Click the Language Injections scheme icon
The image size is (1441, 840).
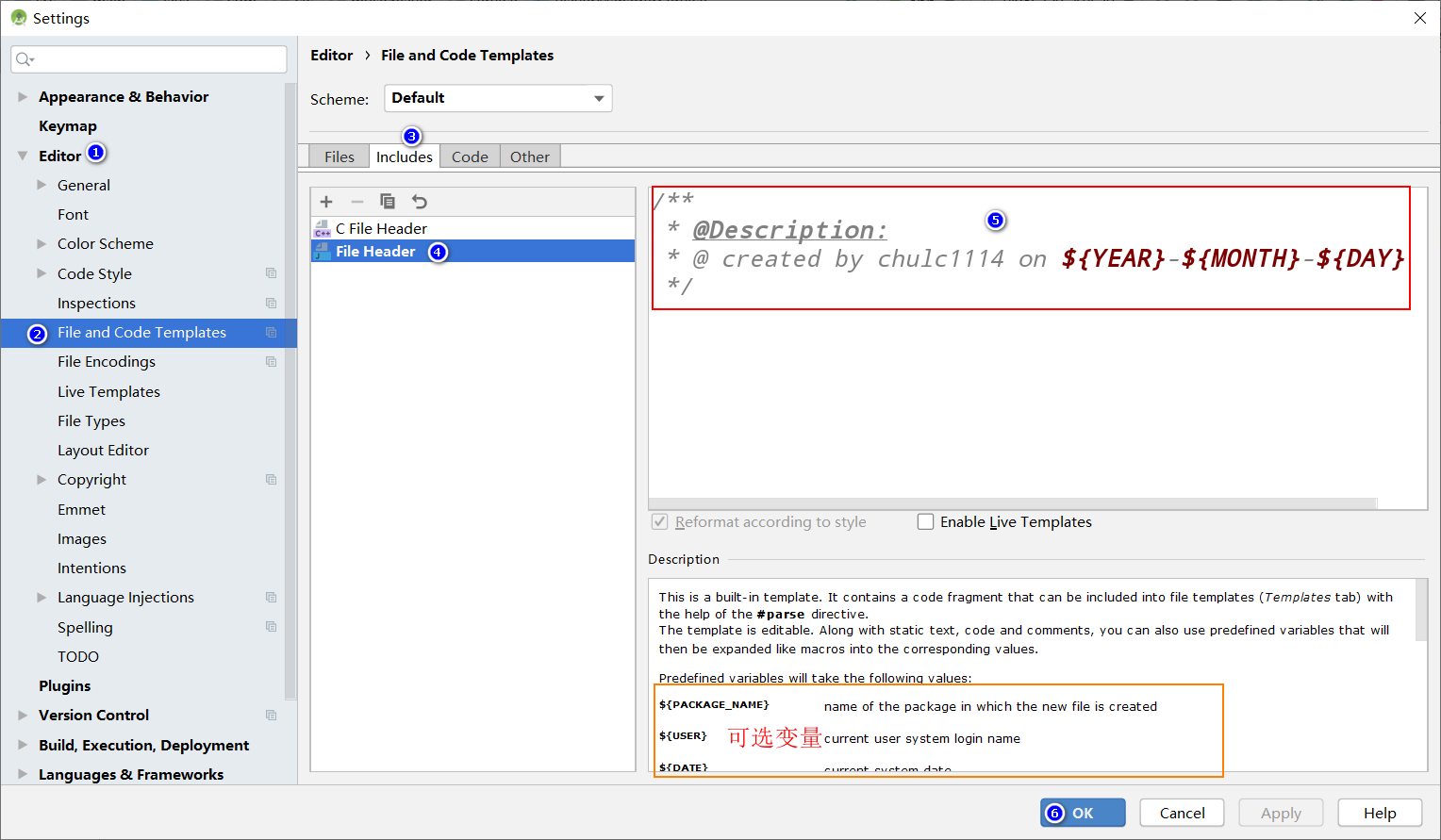(x=272, y=597)
